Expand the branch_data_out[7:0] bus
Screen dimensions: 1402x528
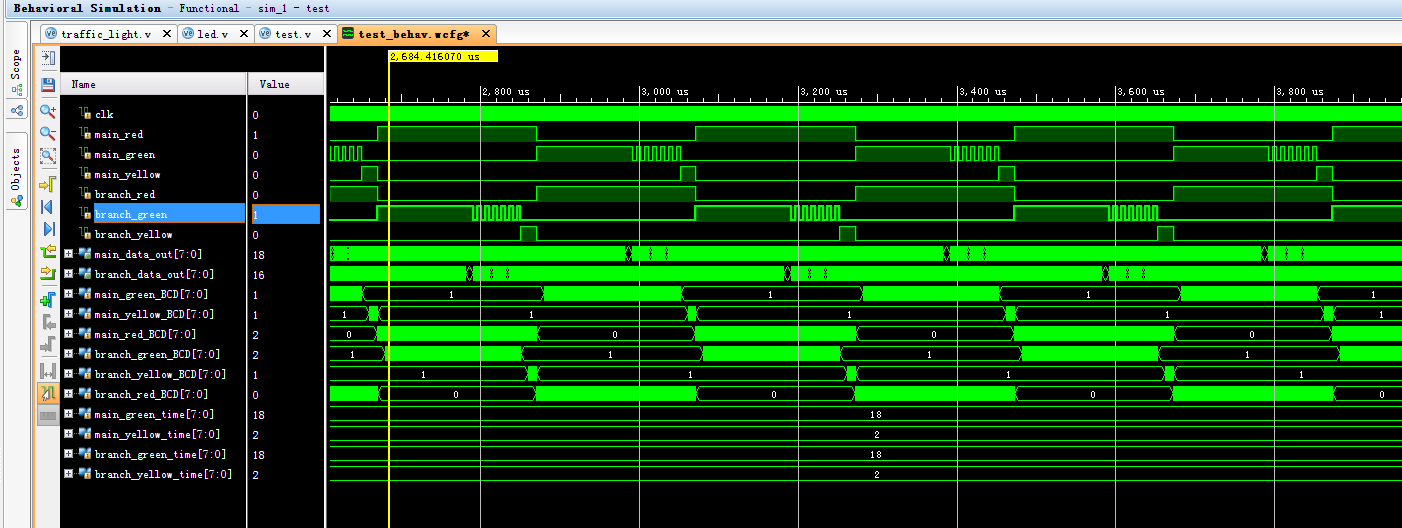tap(69, 274)
